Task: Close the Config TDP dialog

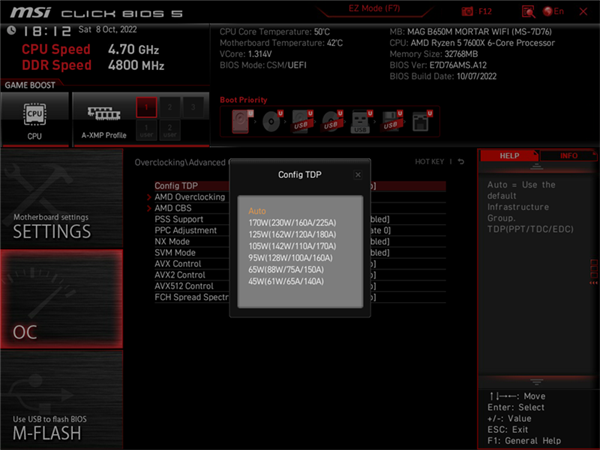Action: (x=358, y=174)
